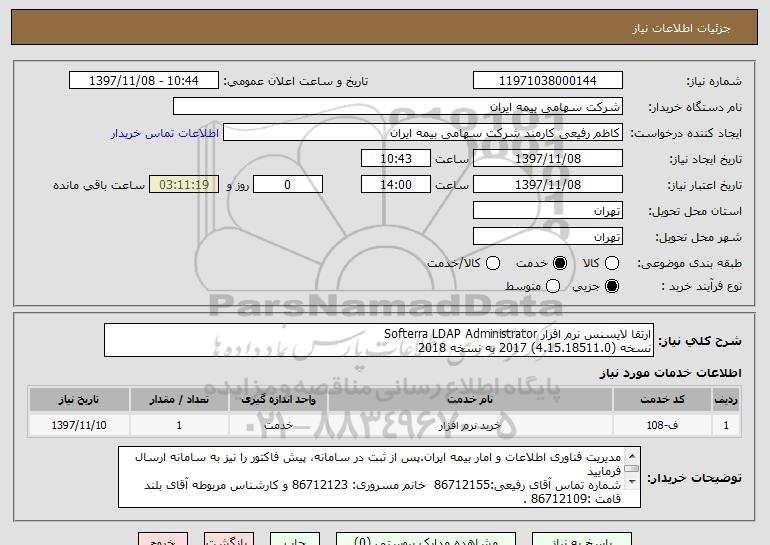Choose the متوسط purchase process option

tap(553, 286)
